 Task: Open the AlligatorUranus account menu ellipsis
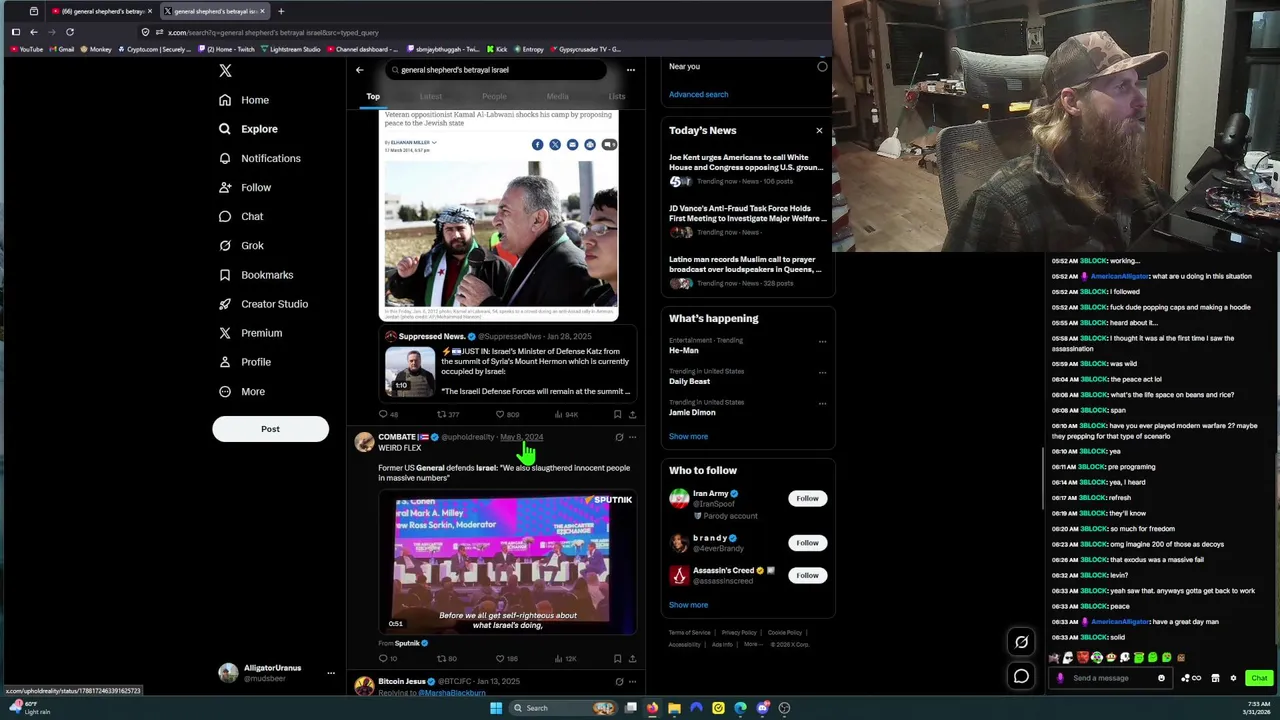[x=331, y=673]
